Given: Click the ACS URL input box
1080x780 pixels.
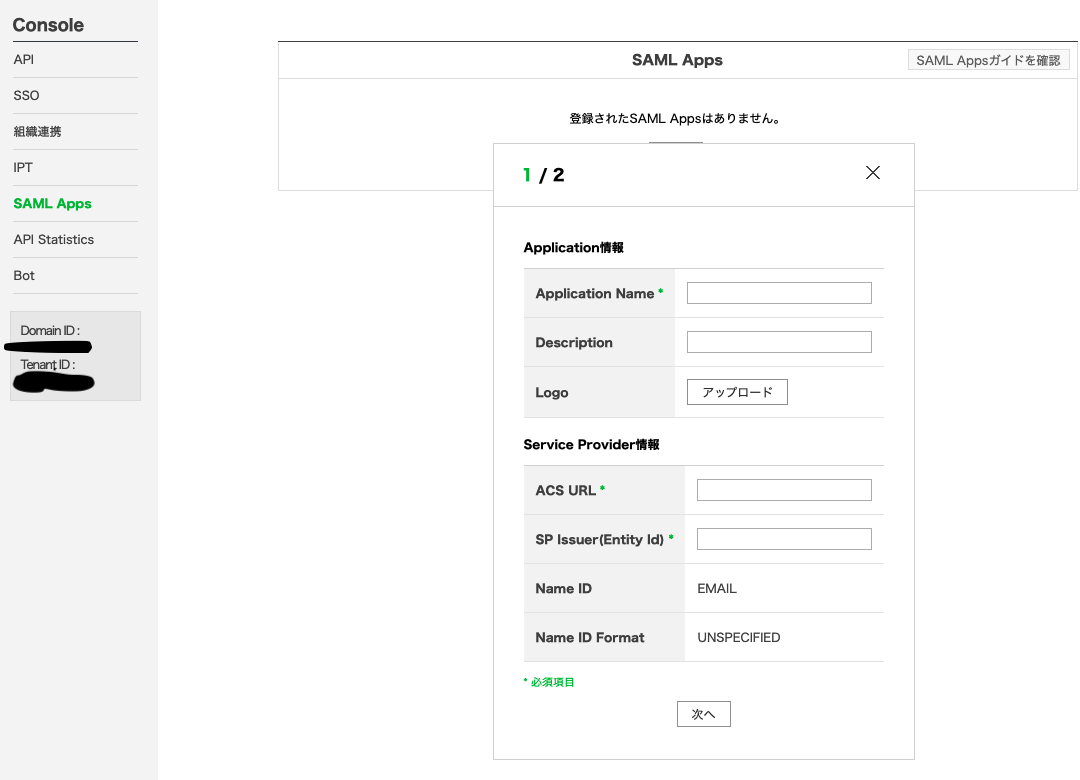Looking at the screenshot, I should coord(783,489).
